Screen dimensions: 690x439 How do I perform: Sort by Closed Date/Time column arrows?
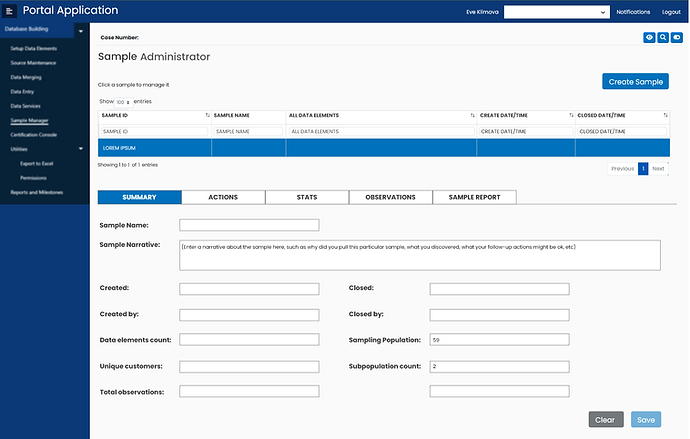click(x=665, y=115)
